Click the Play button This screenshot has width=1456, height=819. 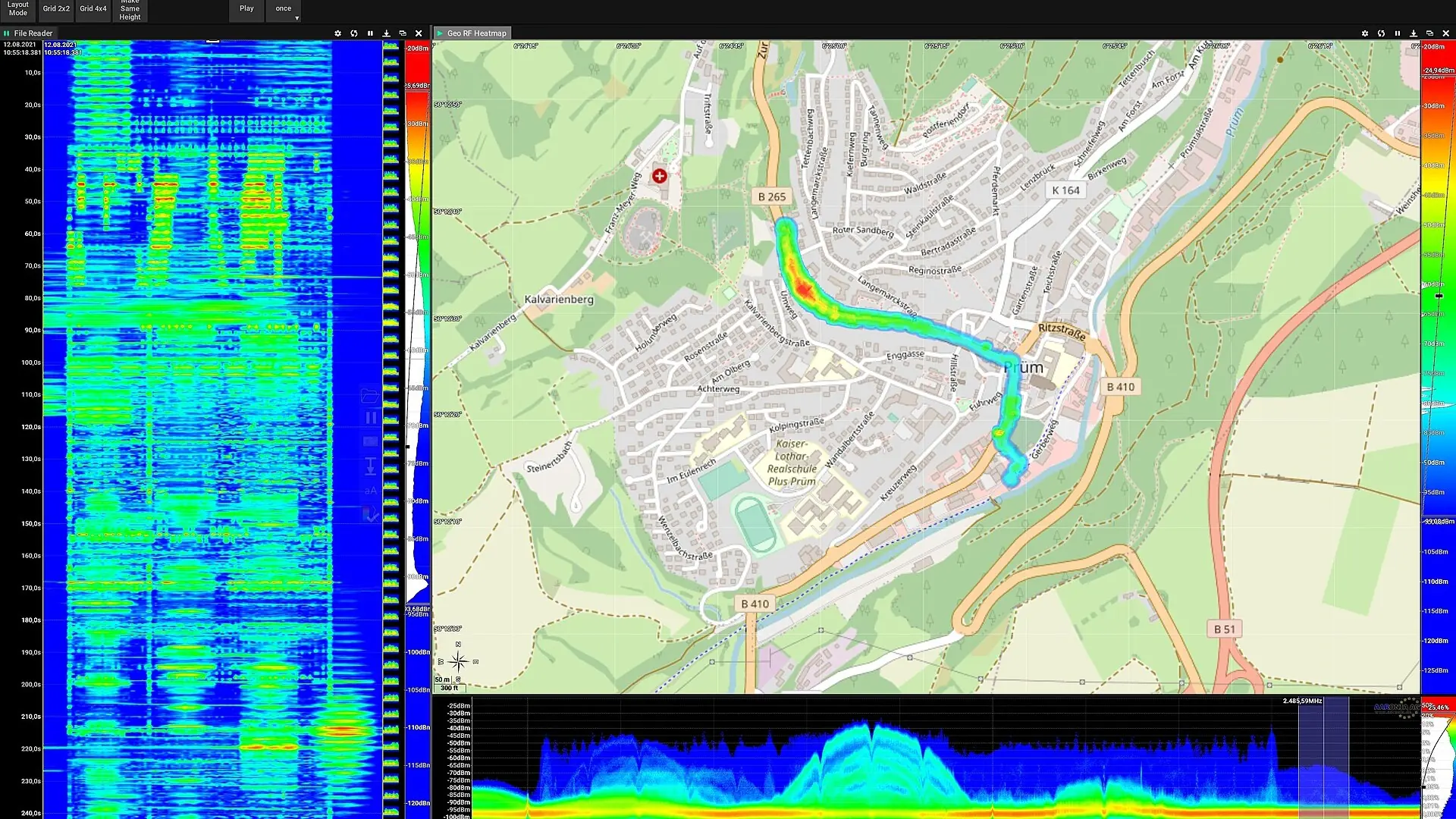click(x=246, y=9)
